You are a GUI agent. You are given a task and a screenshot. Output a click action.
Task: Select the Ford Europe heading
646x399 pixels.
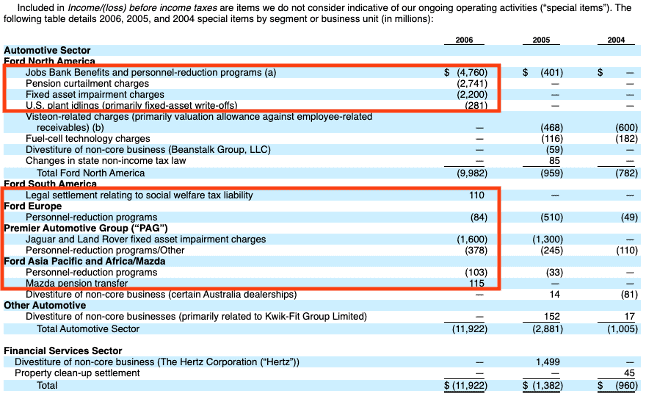[x=33, y=206]
